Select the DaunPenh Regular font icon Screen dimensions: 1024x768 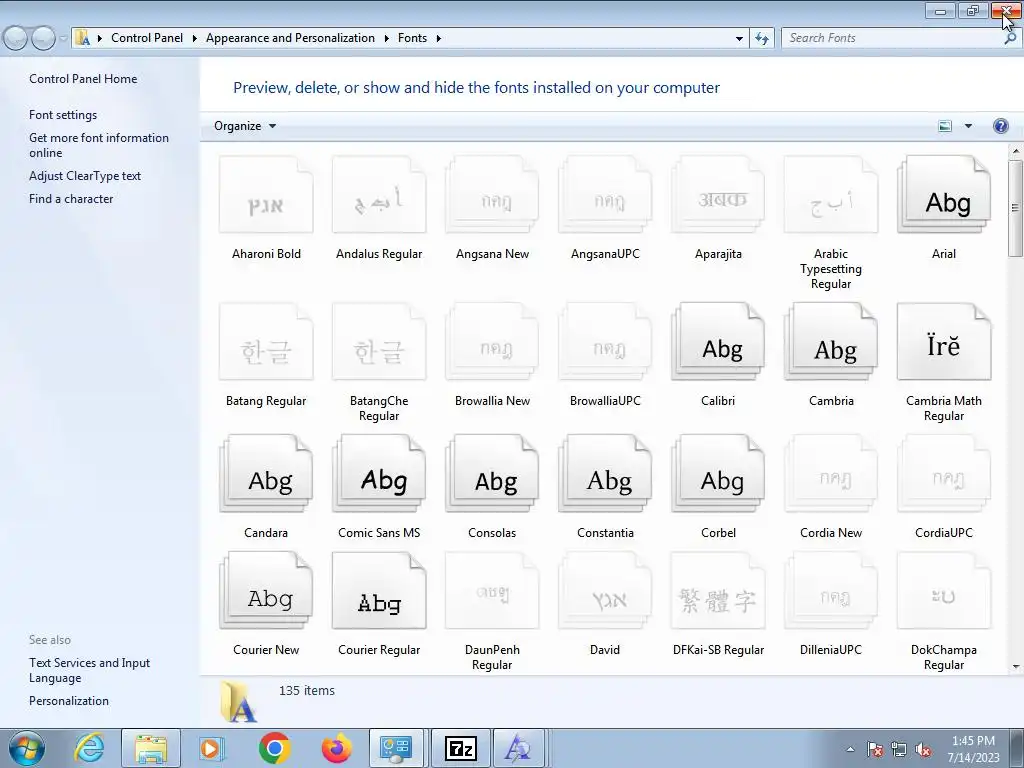[x=492, y=590]
